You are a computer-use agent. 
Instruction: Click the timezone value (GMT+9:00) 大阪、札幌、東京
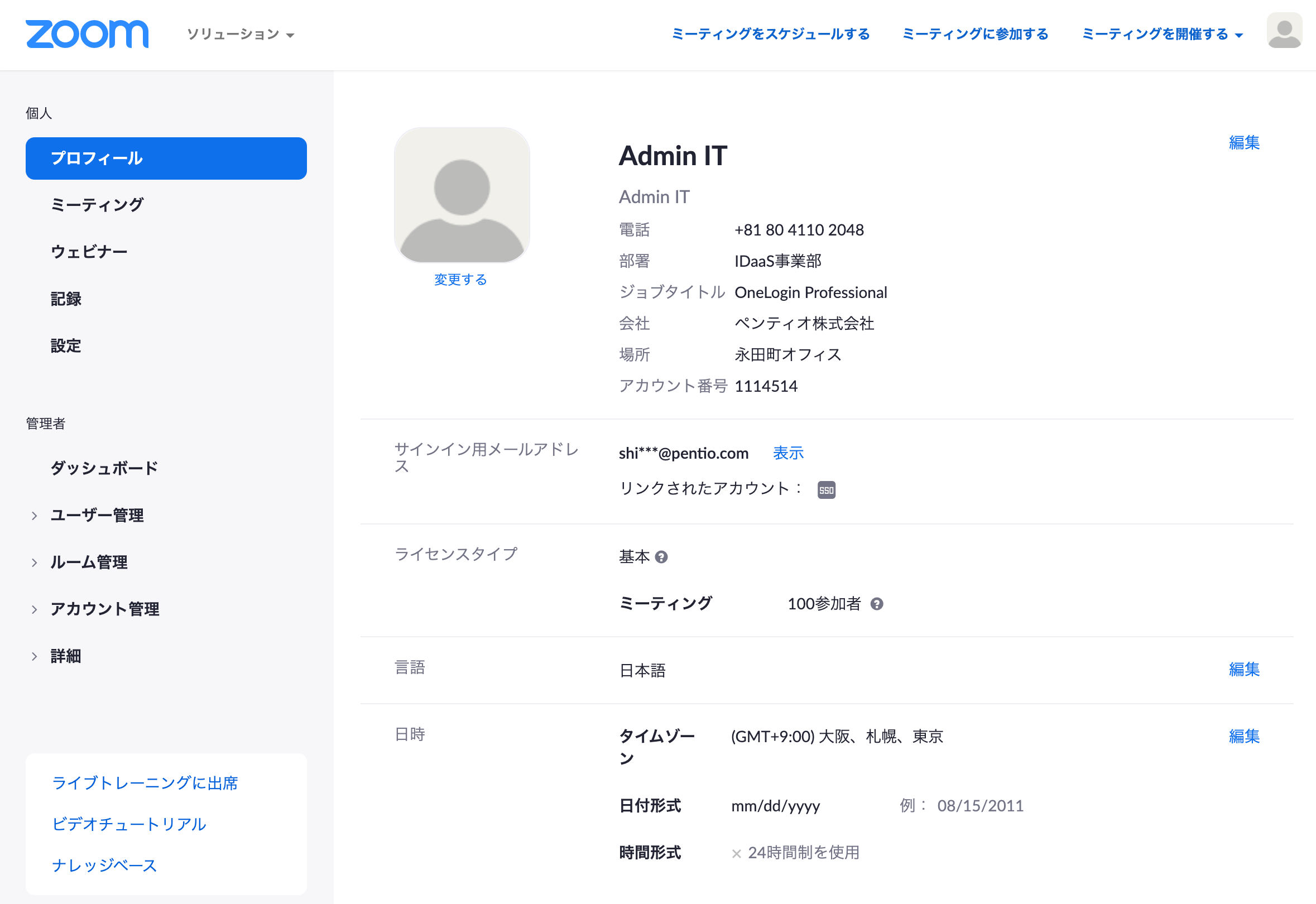pyautogui.click(x=837, y=737)
